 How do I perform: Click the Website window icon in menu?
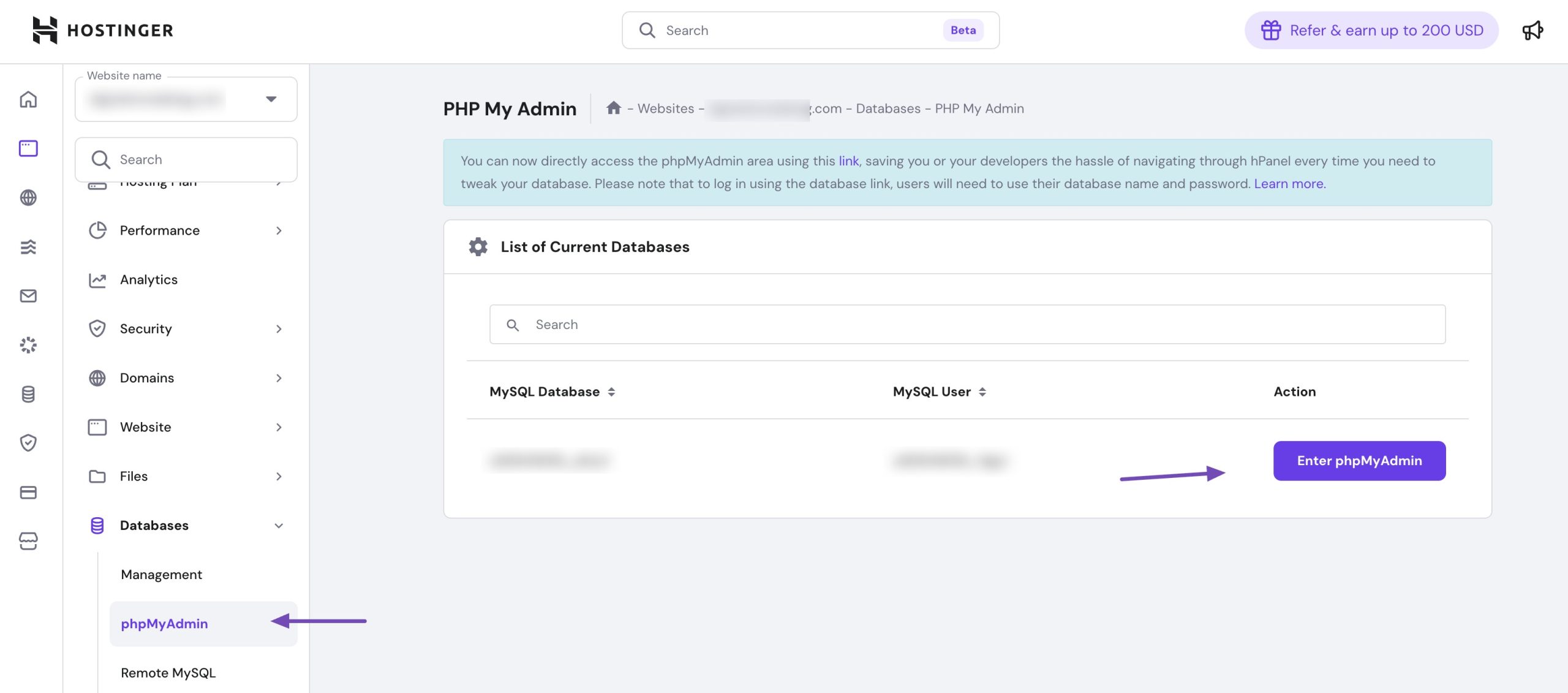[97, 427]
